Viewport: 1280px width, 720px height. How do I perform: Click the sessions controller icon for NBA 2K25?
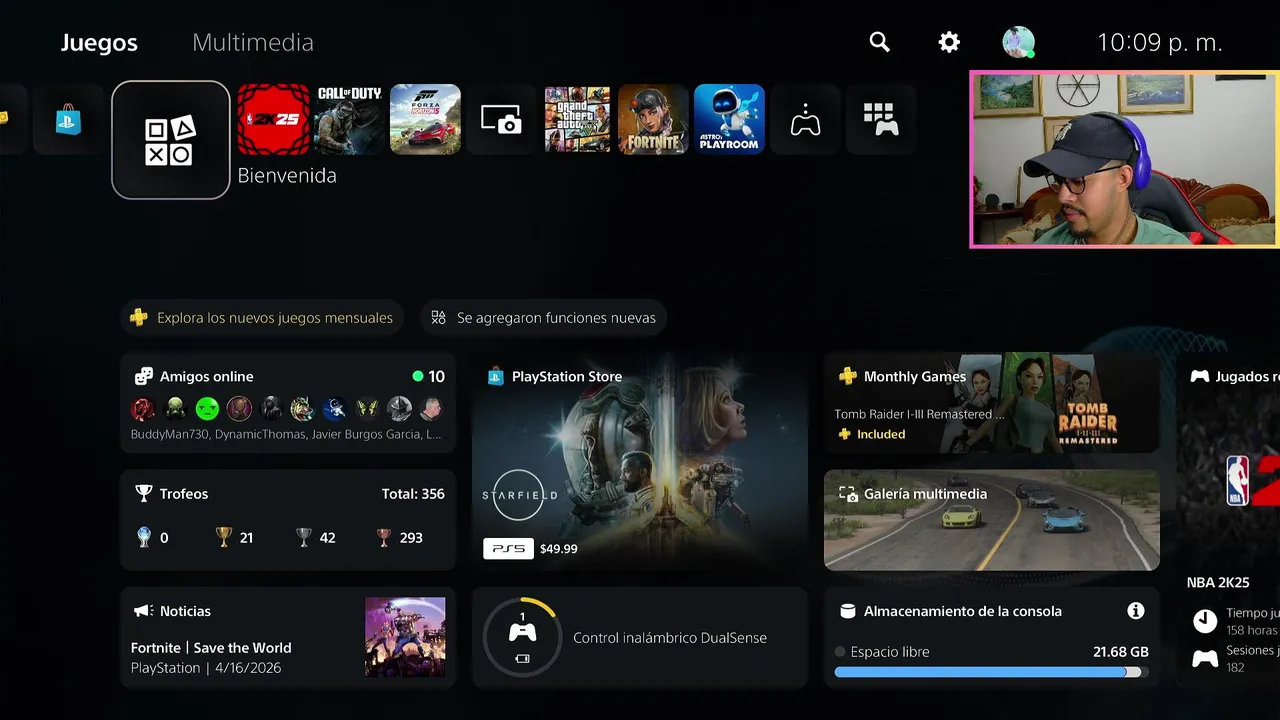[x=1205, y=658]
